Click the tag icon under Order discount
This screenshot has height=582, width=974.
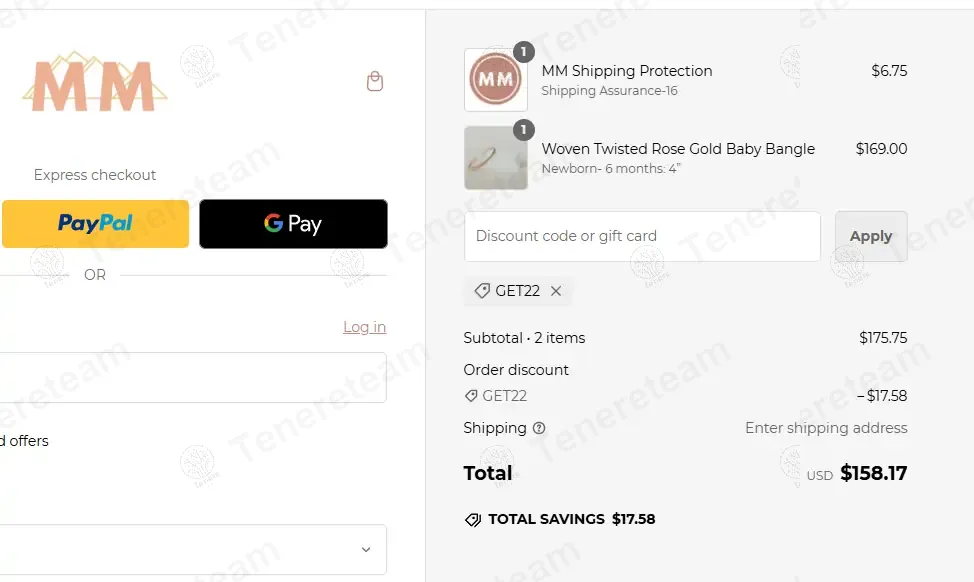[471, 396]
